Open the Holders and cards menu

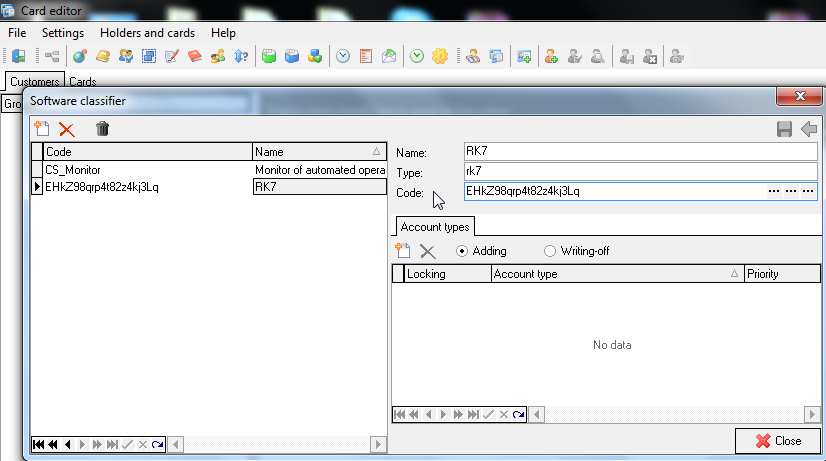(x=148, y=33)
